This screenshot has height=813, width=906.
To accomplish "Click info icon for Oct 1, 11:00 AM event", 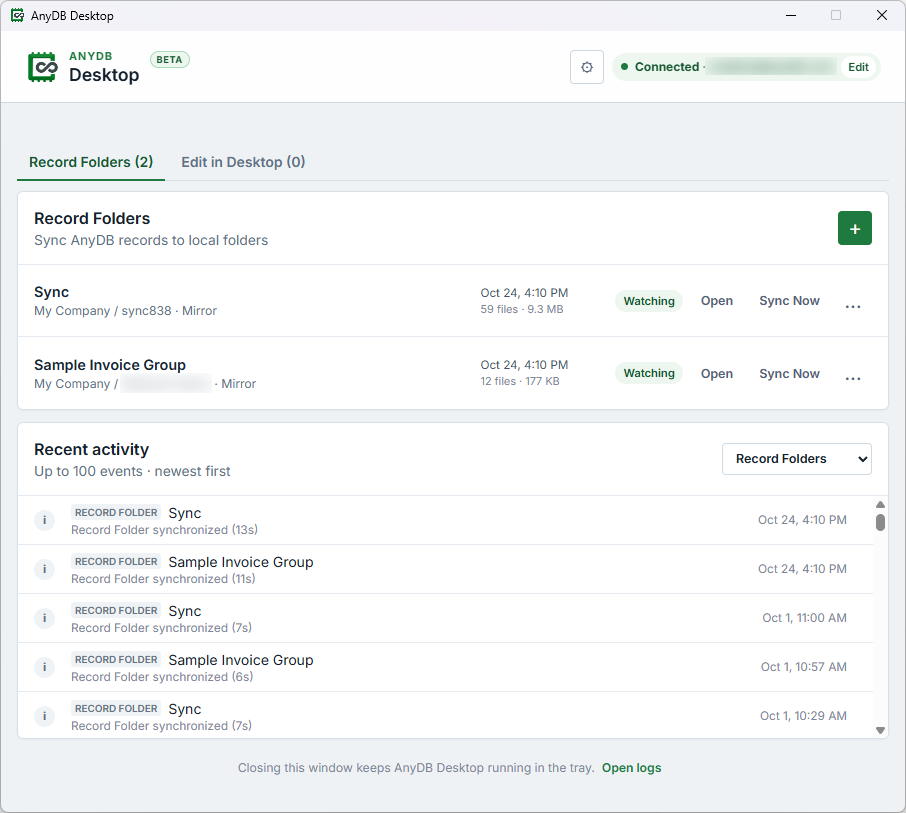I will 44,618.
